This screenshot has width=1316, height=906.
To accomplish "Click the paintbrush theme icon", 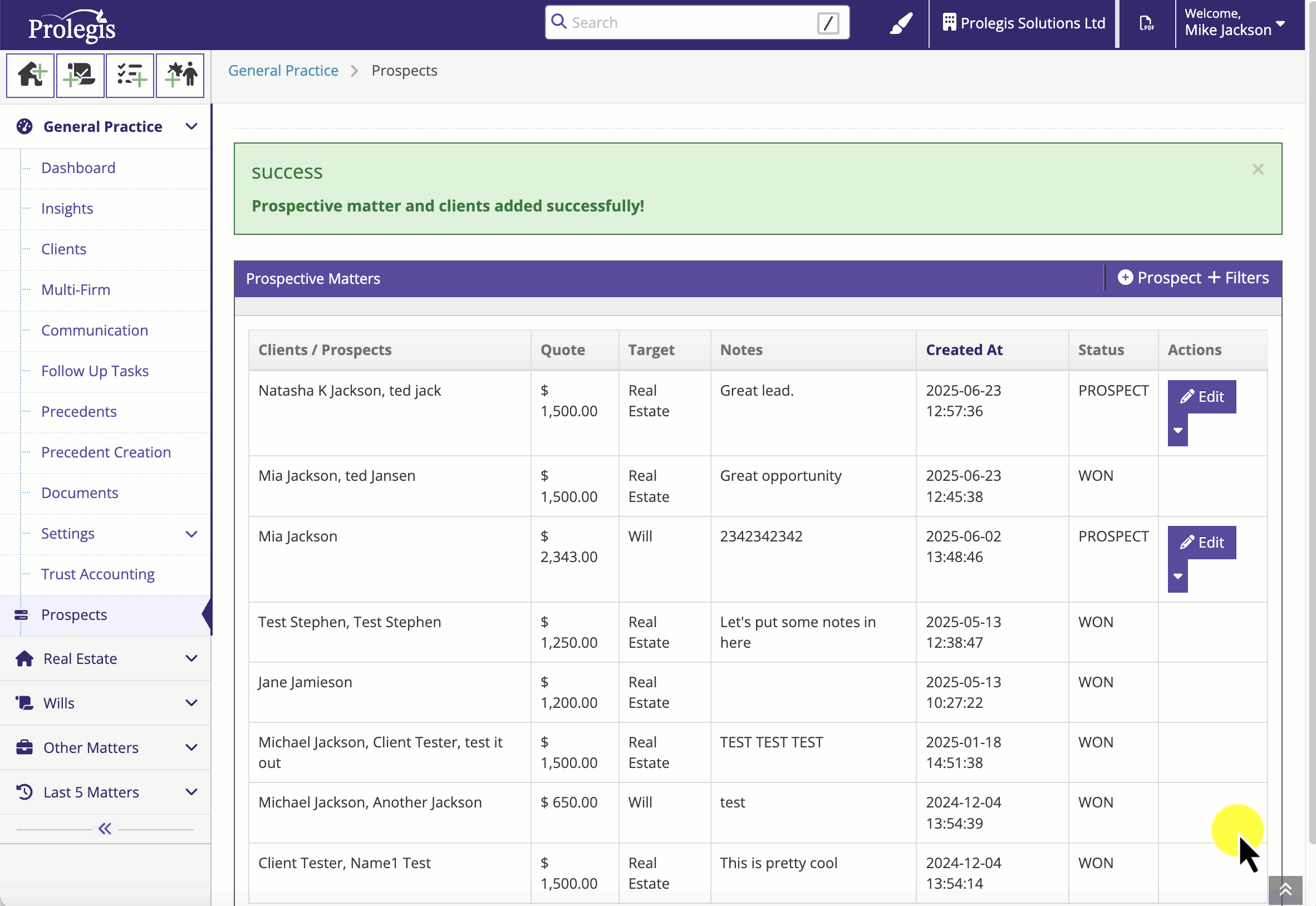I will (x=900, y=24).
